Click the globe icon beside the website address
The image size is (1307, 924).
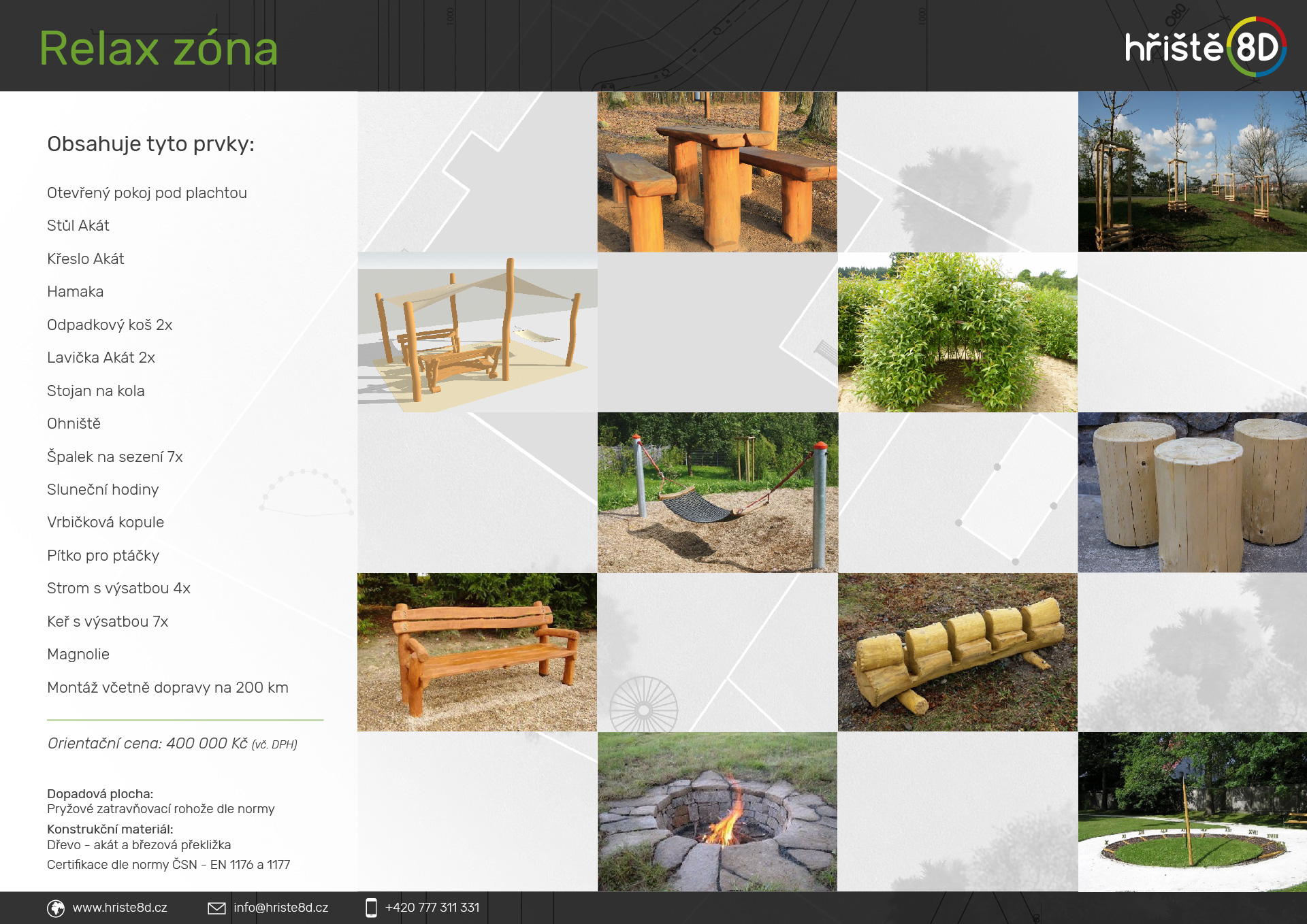coord(56,908)
